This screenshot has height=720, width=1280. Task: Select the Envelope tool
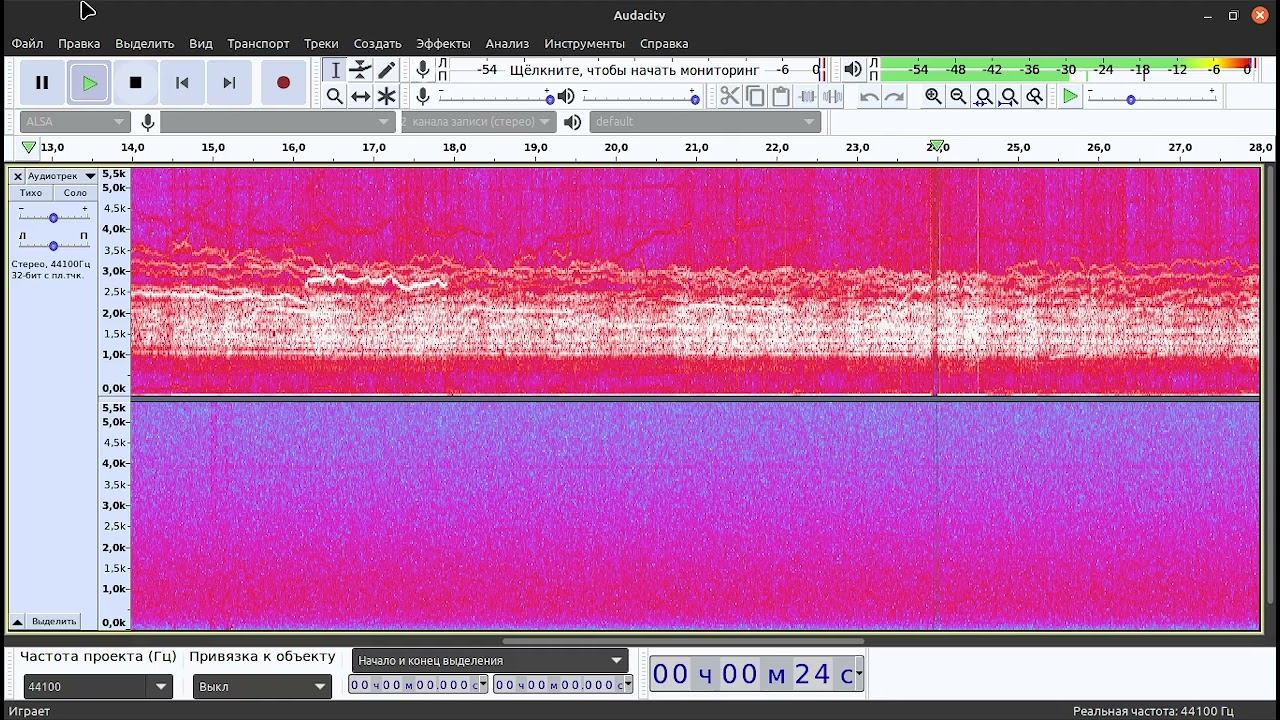point(360,70)
